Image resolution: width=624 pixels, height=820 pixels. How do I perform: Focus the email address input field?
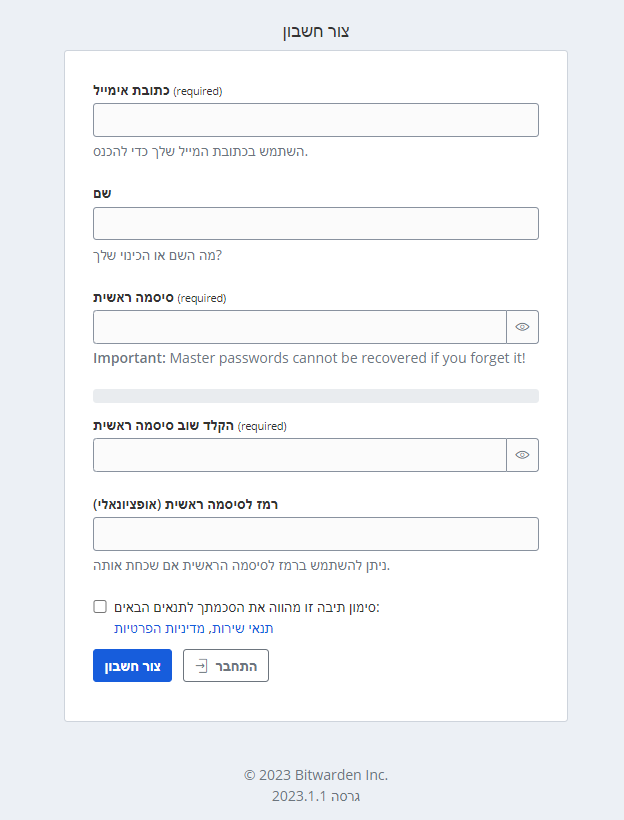coord(315,120)
